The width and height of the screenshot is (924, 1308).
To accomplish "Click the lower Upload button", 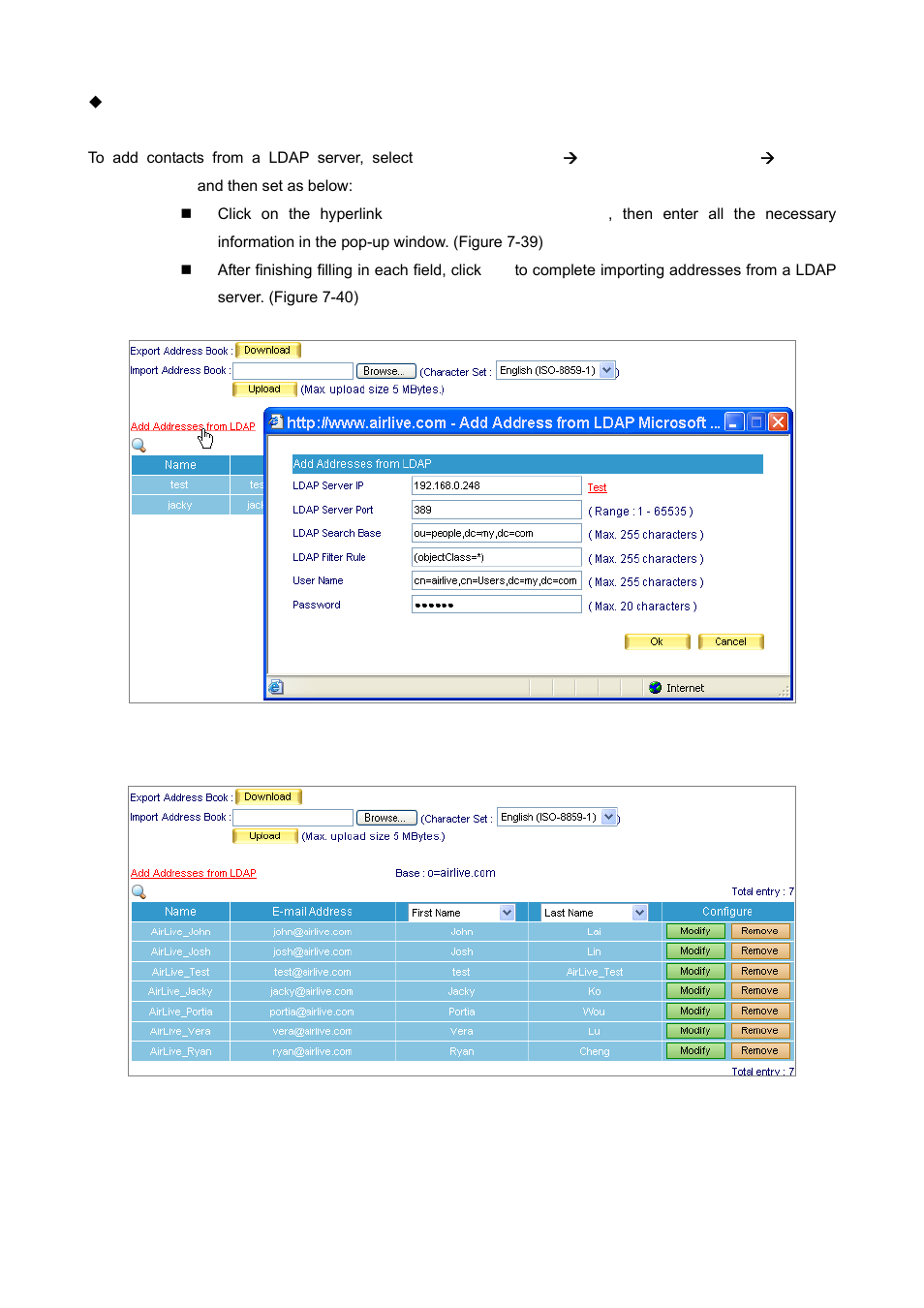I will [264, 836].
